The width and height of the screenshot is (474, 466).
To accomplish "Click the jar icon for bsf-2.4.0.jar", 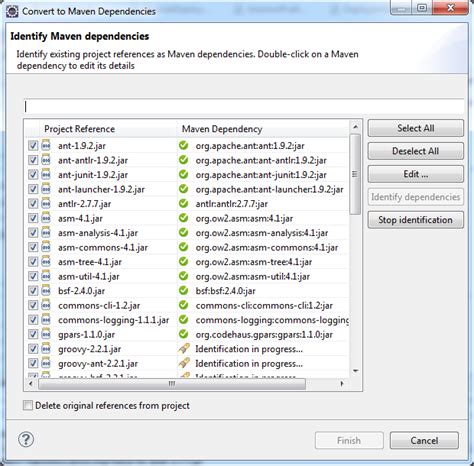I will 46,291.
